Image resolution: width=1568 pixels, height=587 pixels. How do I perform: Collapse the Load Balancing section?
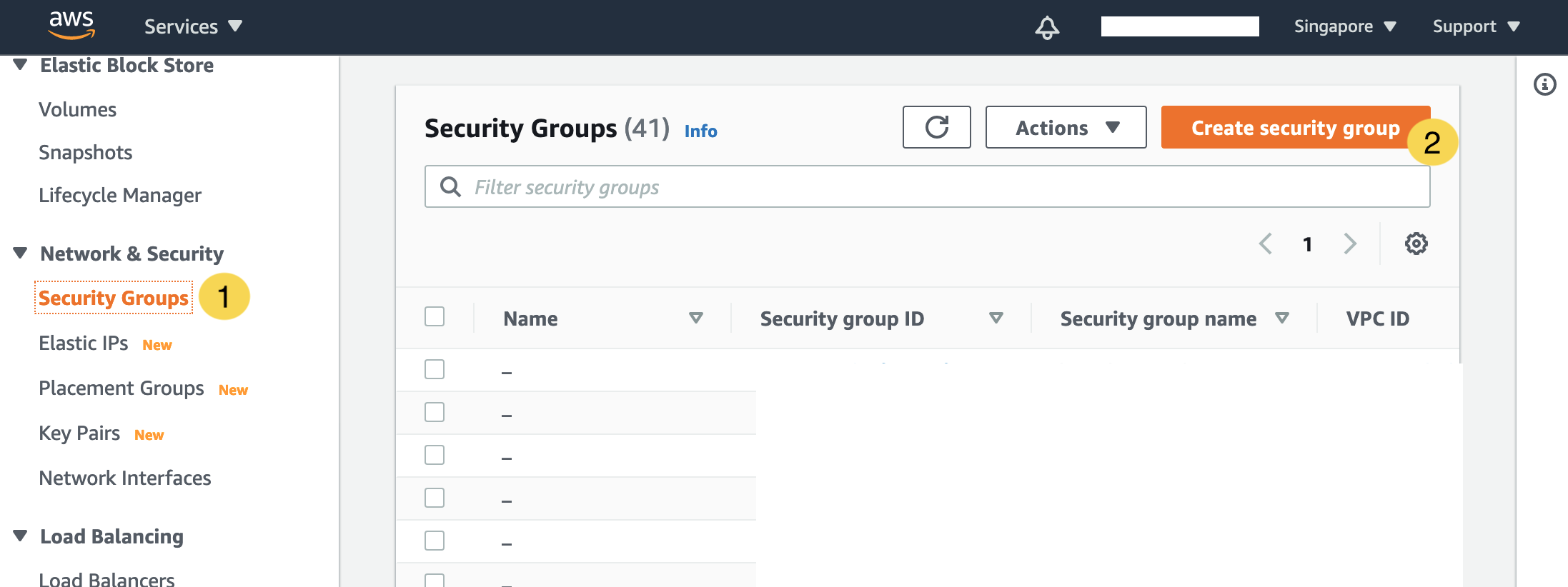click(x=20, y=536)
